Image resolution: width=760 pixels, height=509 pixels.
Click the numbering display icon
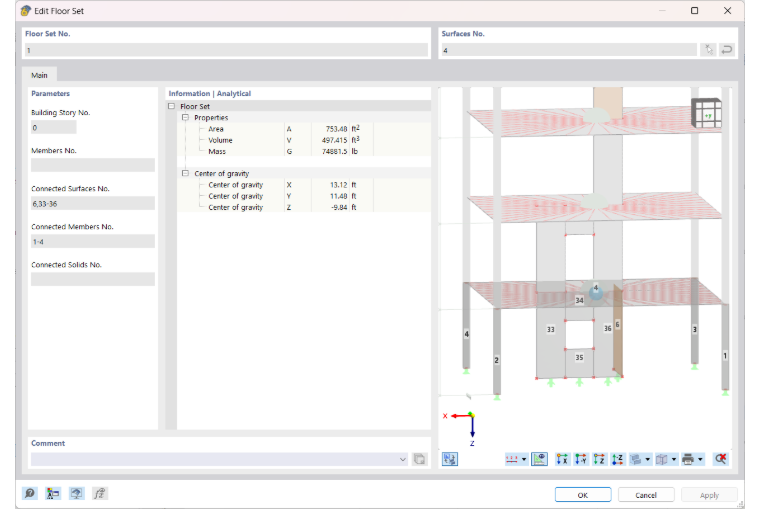[512, 459]
